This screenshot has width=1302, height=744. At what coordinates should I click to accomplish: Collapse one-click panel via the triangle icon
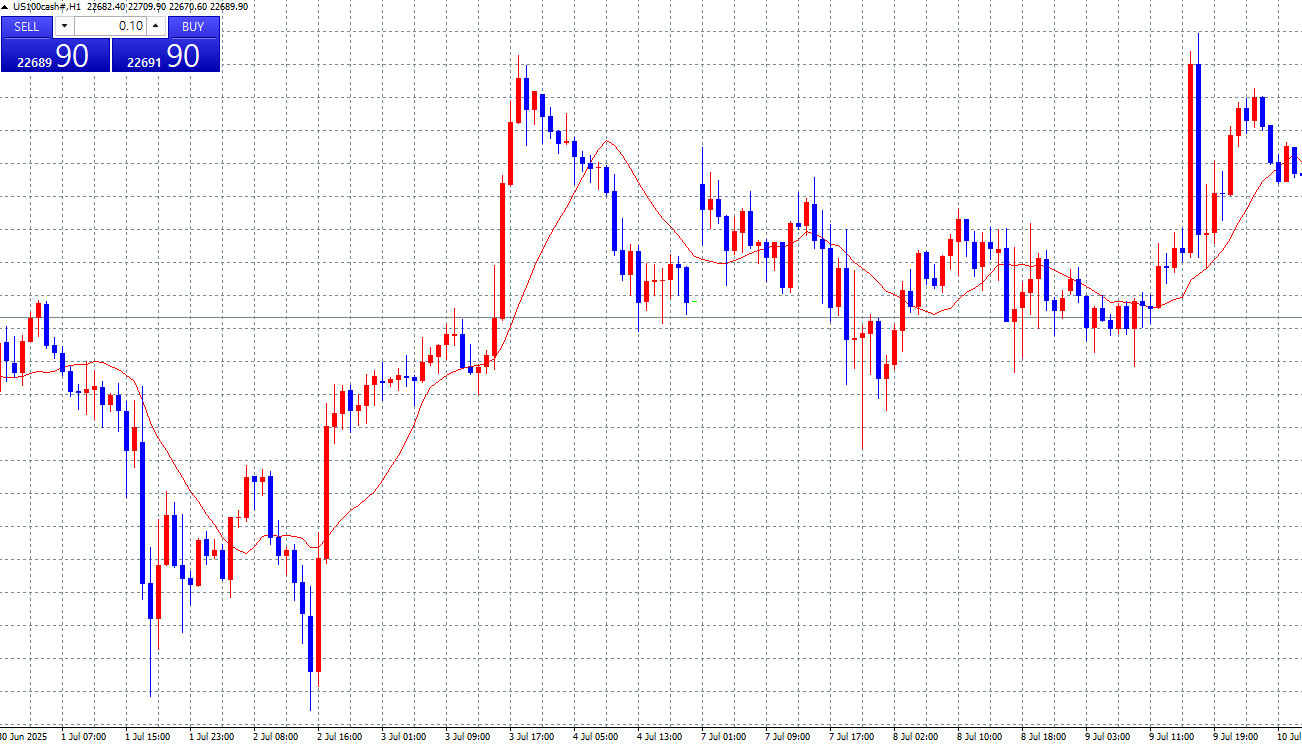pos(5,7)
